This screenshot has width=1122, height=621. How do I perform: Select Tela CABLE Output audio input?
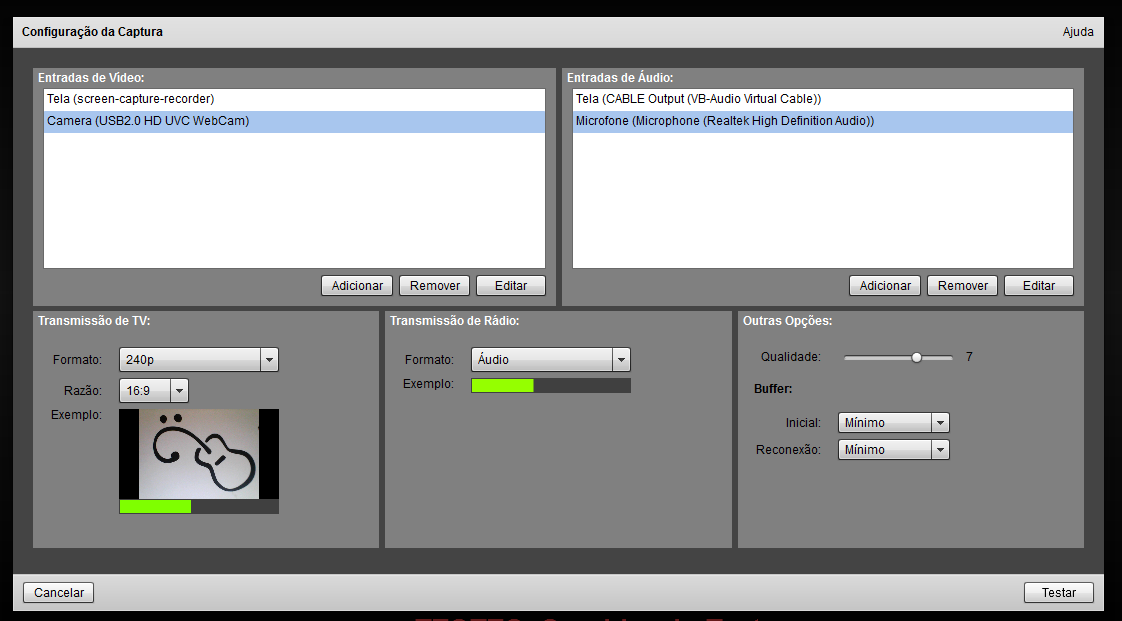[x=698, y=99]
